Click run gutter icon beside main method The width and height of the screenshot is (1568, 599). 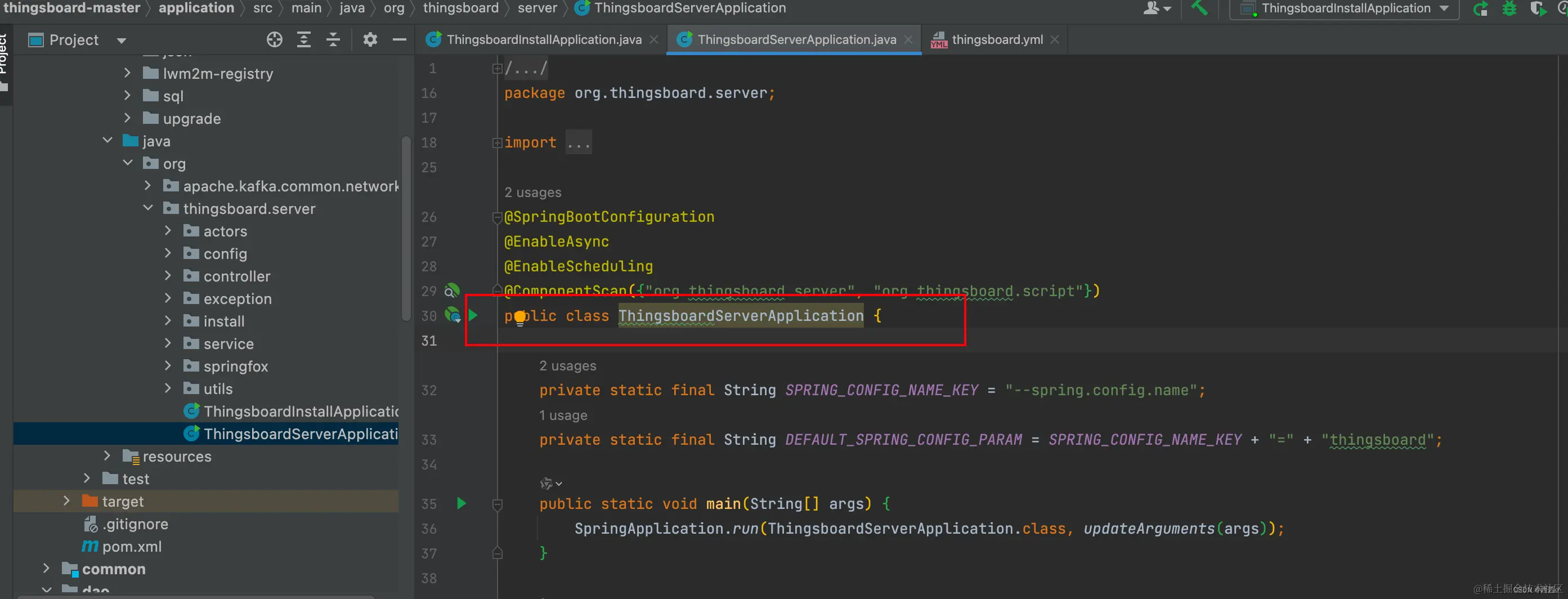(x=462, y=503)
